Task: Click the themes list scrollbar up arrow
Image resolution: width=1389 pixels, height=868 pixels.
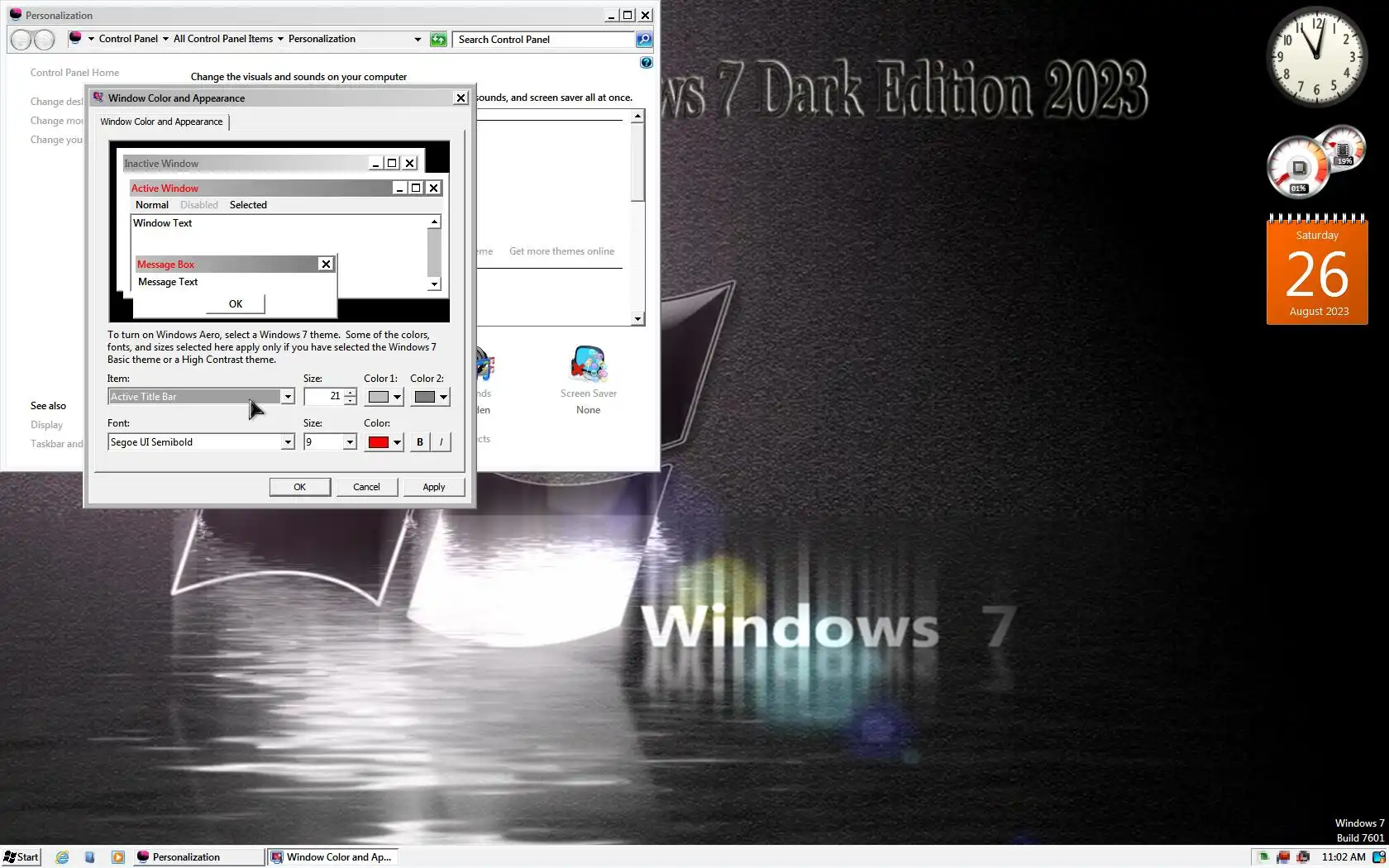Action: point(637,117)
